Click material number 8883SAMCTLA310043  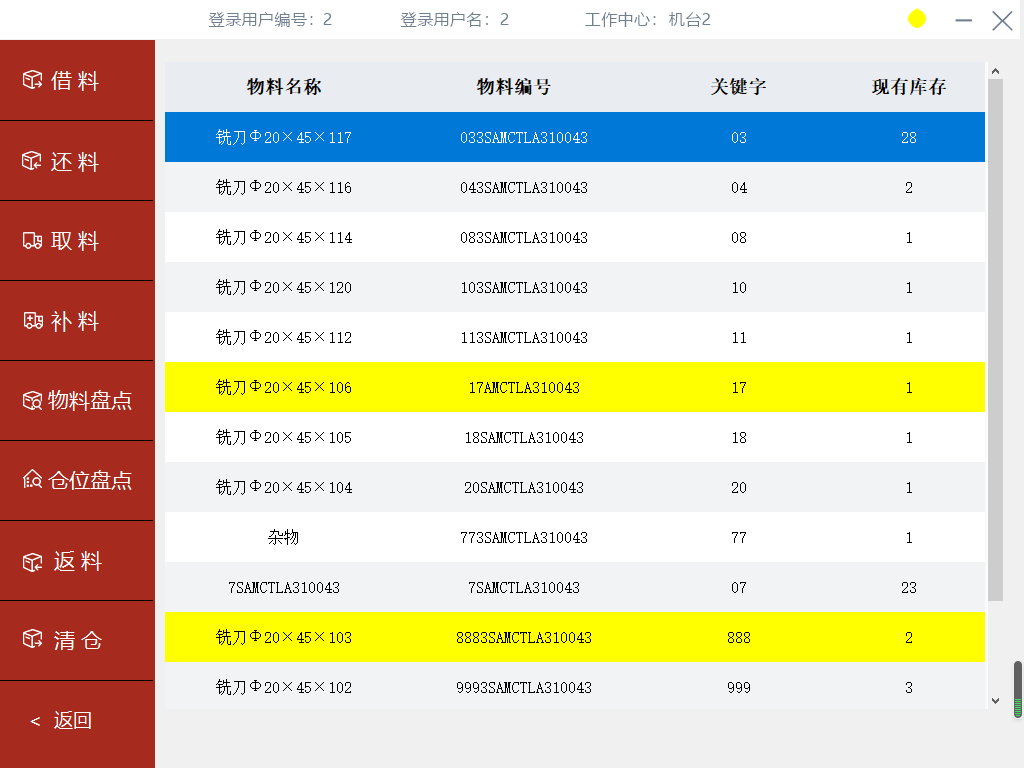(524, 638)
